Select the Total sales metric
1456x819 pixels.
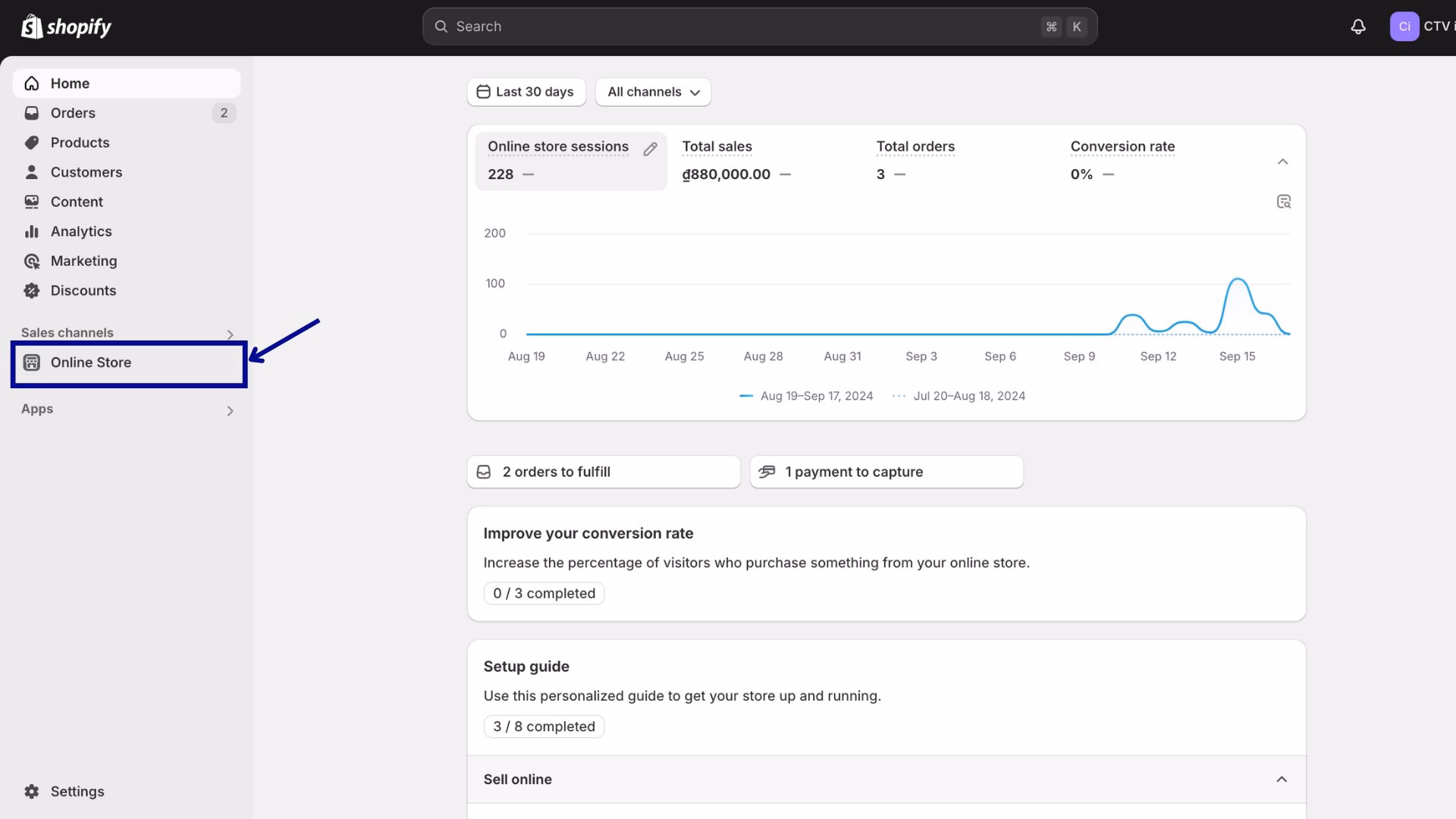(766, 161)
